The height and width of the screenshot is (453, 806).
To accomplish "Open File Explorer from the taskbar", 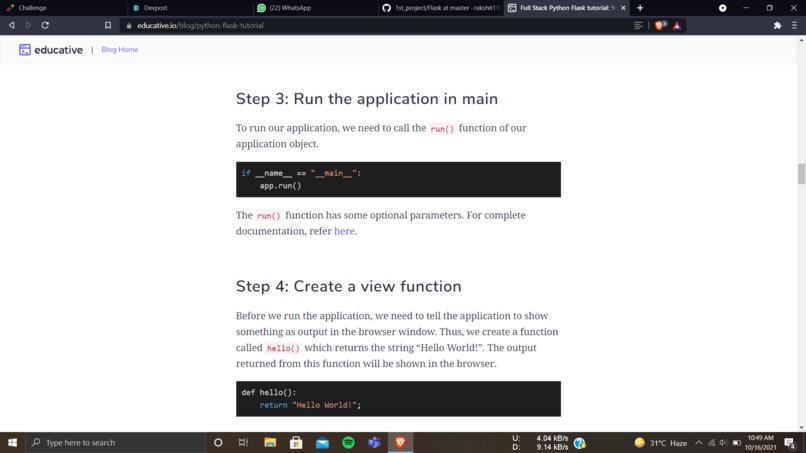I will 270,442.
